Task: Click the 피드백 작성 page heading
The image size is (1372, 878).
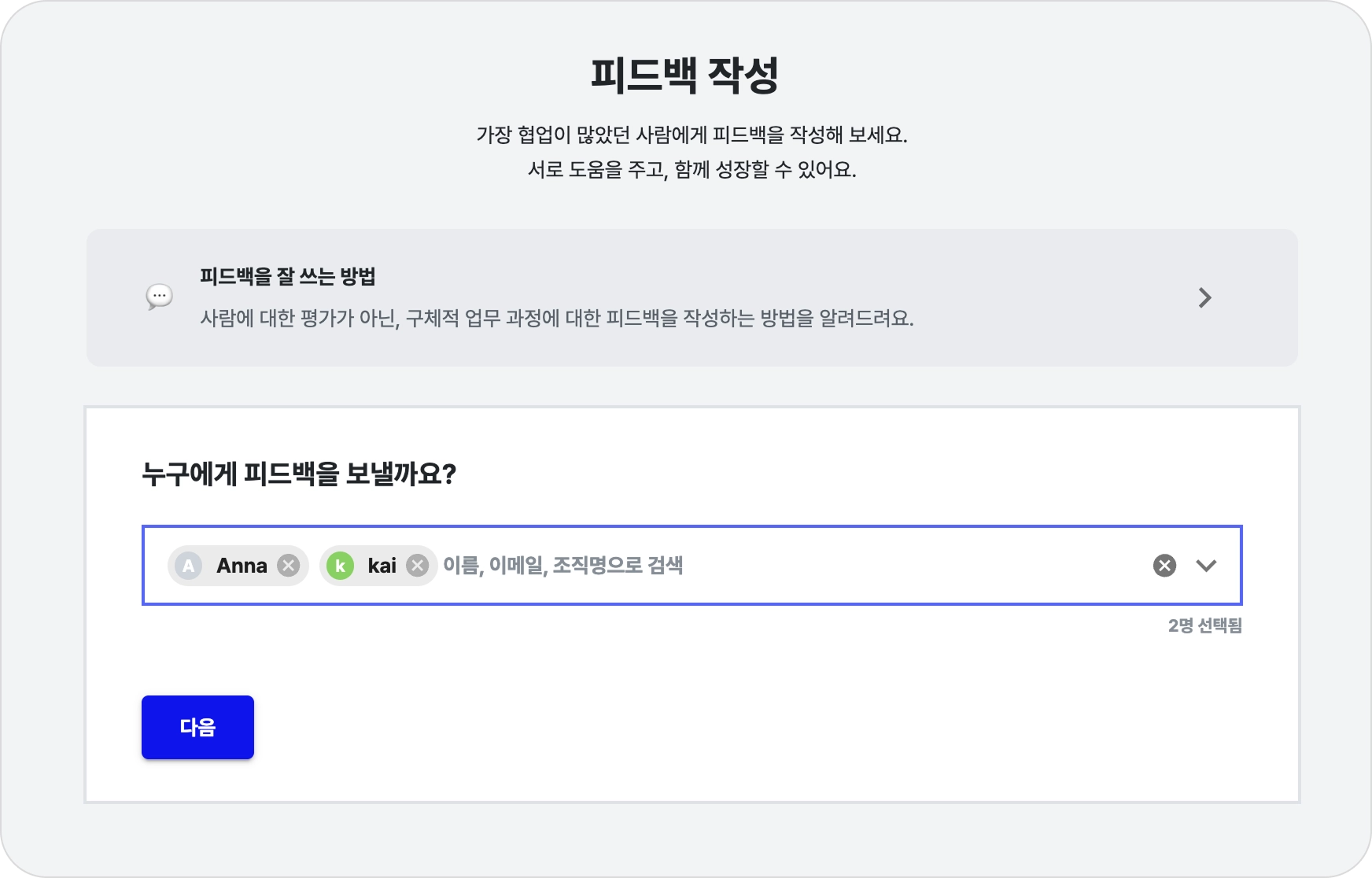Action: click(x=684, y=76)
